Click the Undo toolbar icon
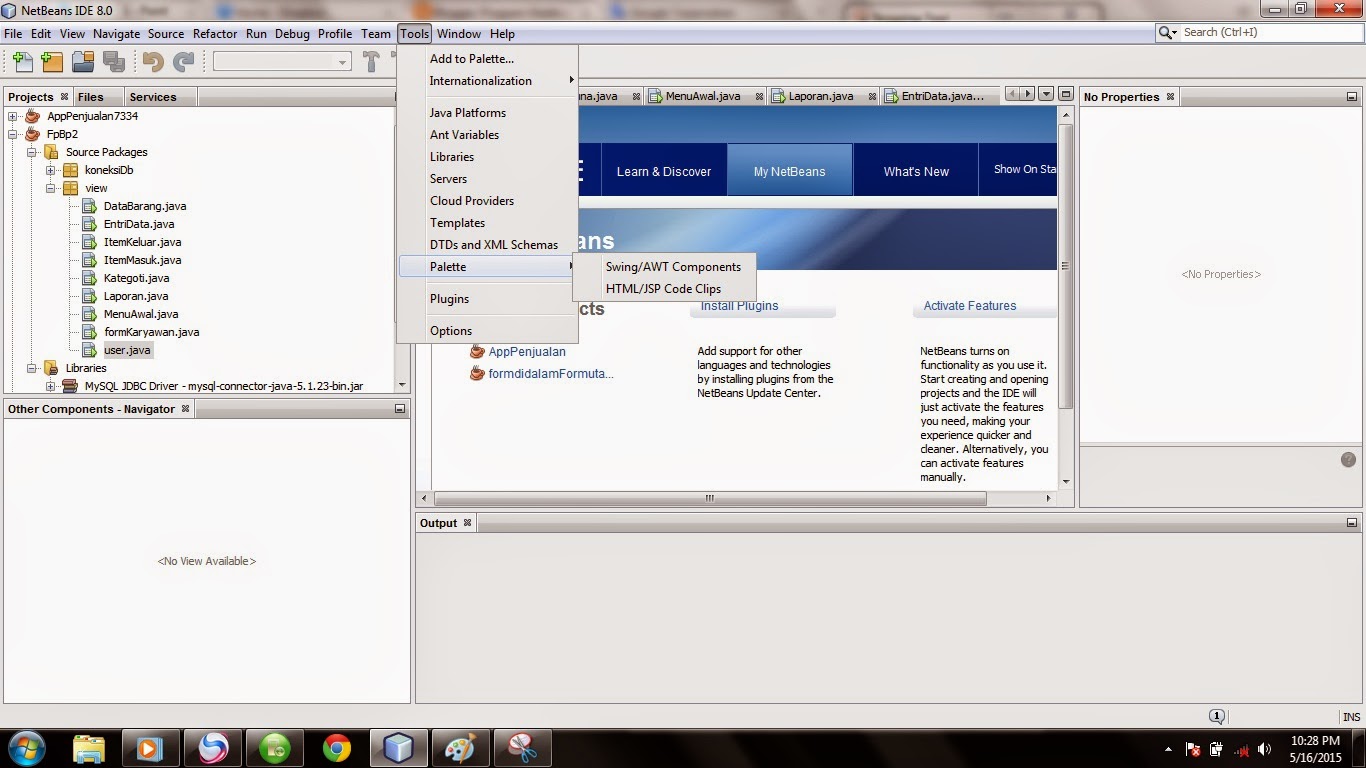 [153, 62]
